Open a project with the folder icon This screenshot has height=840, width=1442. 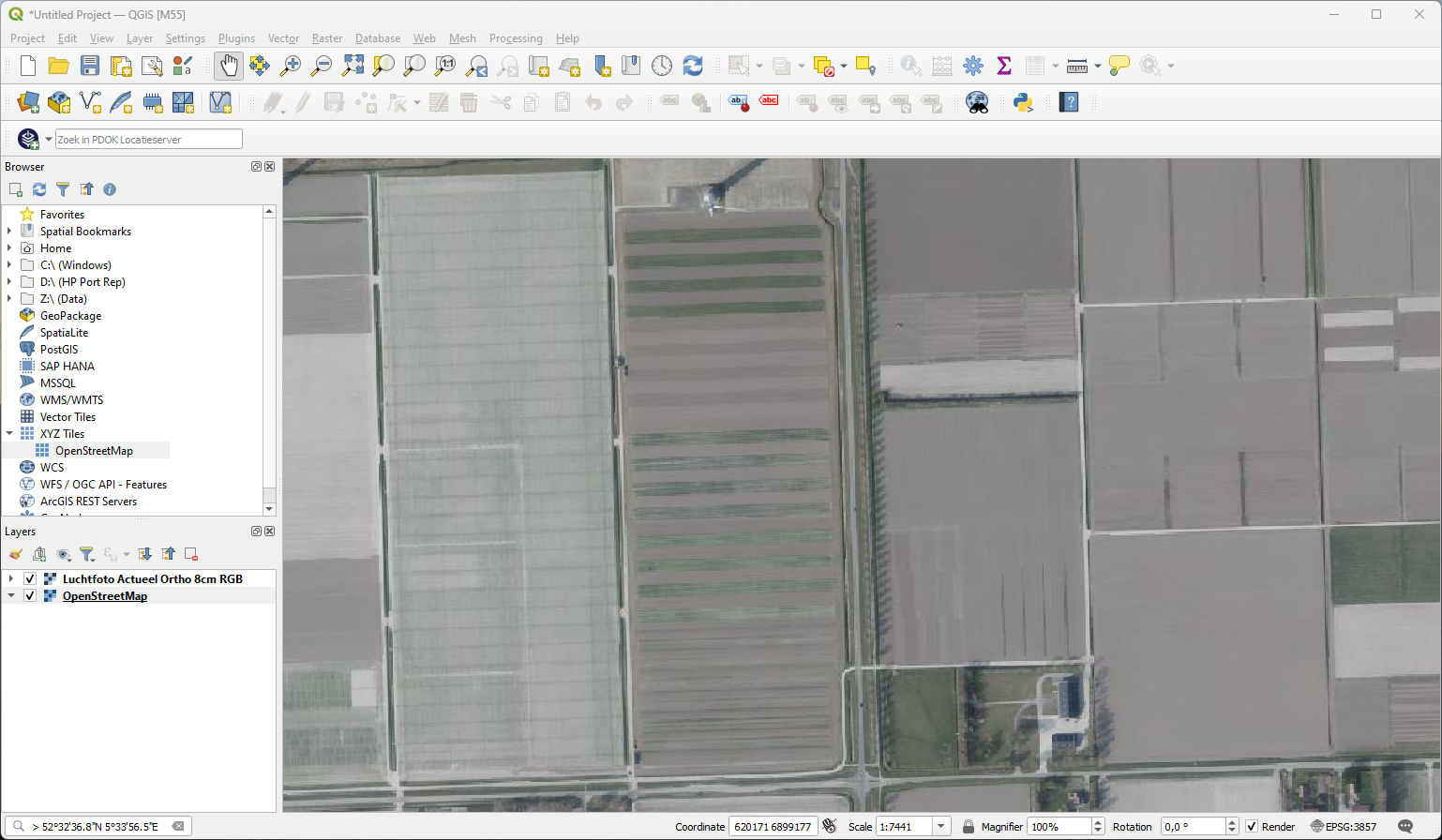(x=59, y=66)
